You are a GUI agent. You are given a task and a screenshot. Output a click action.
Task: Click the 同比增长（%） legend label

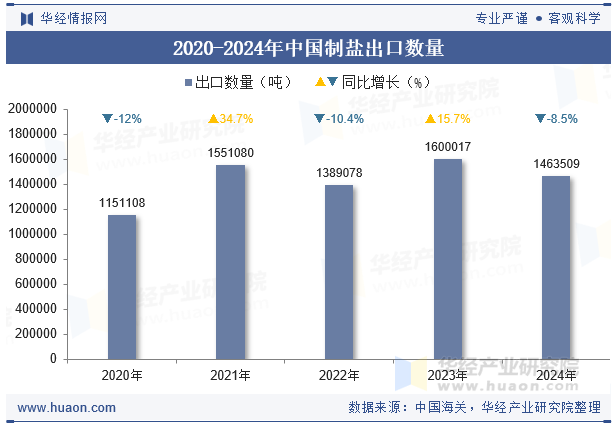(386, 82)
